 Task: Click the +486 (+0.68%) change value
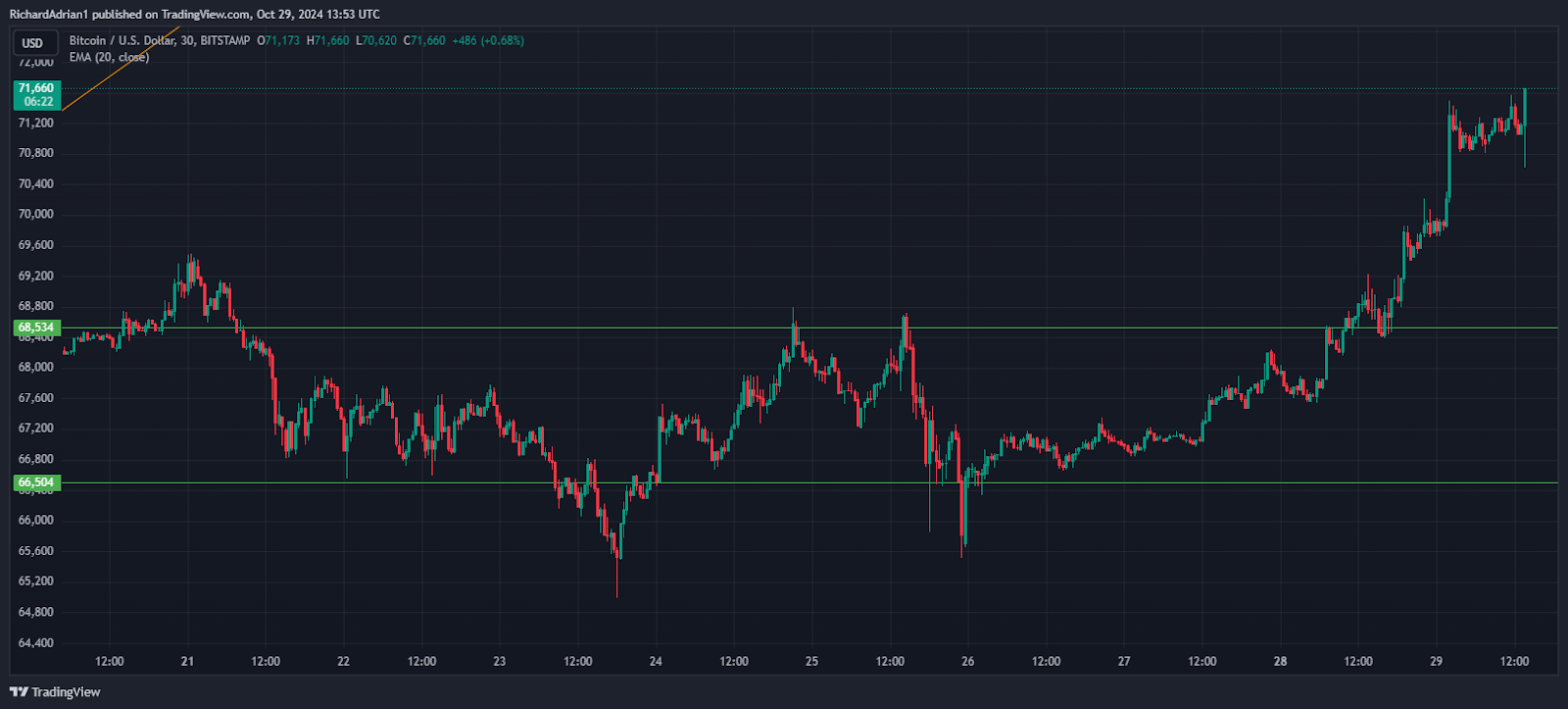488,40
